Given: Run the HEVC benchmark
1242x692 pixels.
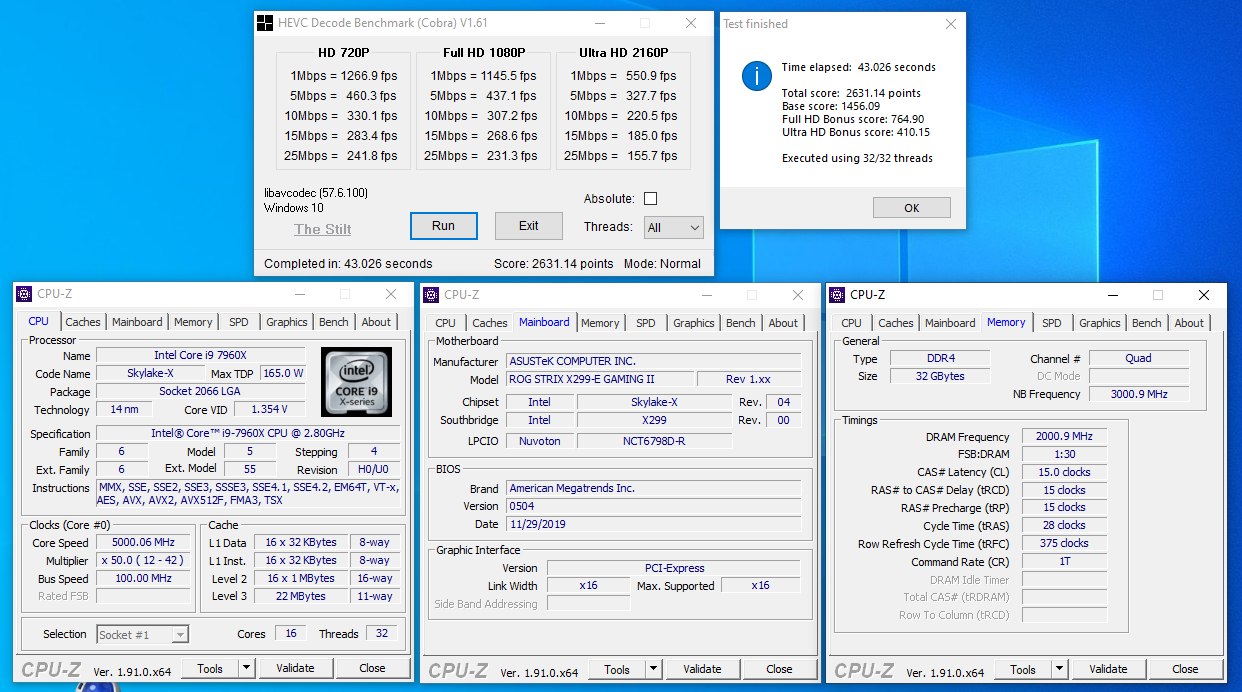Looking at the screenshot, I should click(x=444, y=226).
